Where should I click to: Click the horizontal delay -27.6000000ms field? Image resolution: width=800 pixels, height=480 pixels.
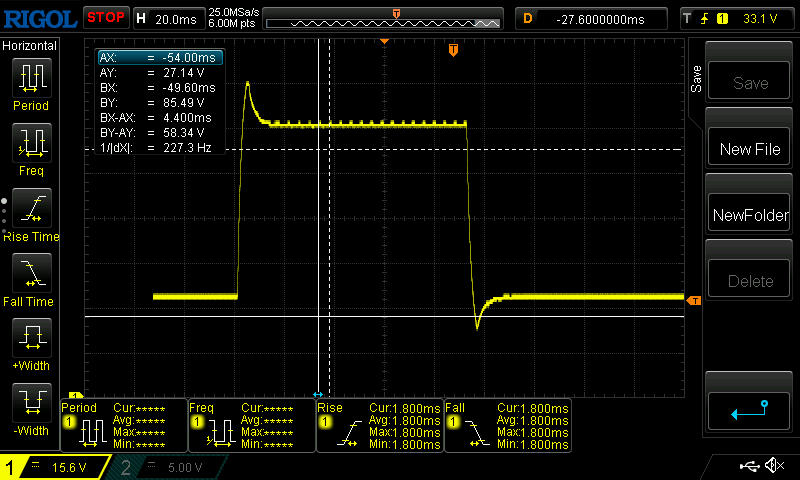coord(600,19)
